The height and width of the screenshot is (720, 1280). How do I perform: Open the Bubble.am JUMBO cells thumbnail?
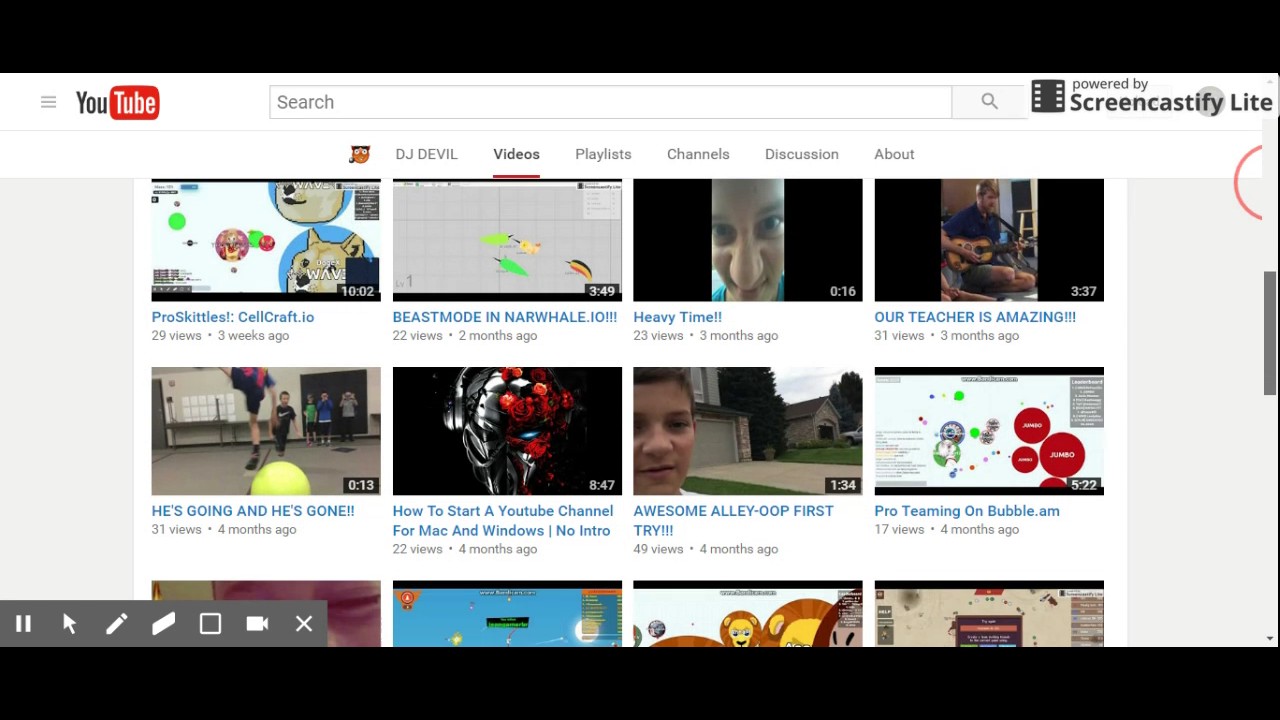(989, 431)
